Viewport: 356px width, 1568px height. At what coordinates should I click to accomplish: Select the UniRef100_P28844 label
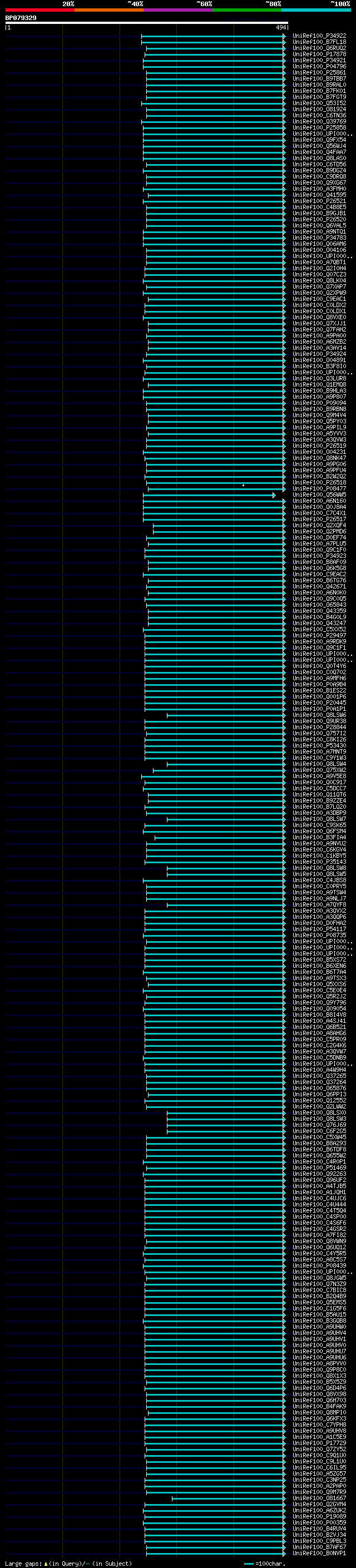coord(319,728)
